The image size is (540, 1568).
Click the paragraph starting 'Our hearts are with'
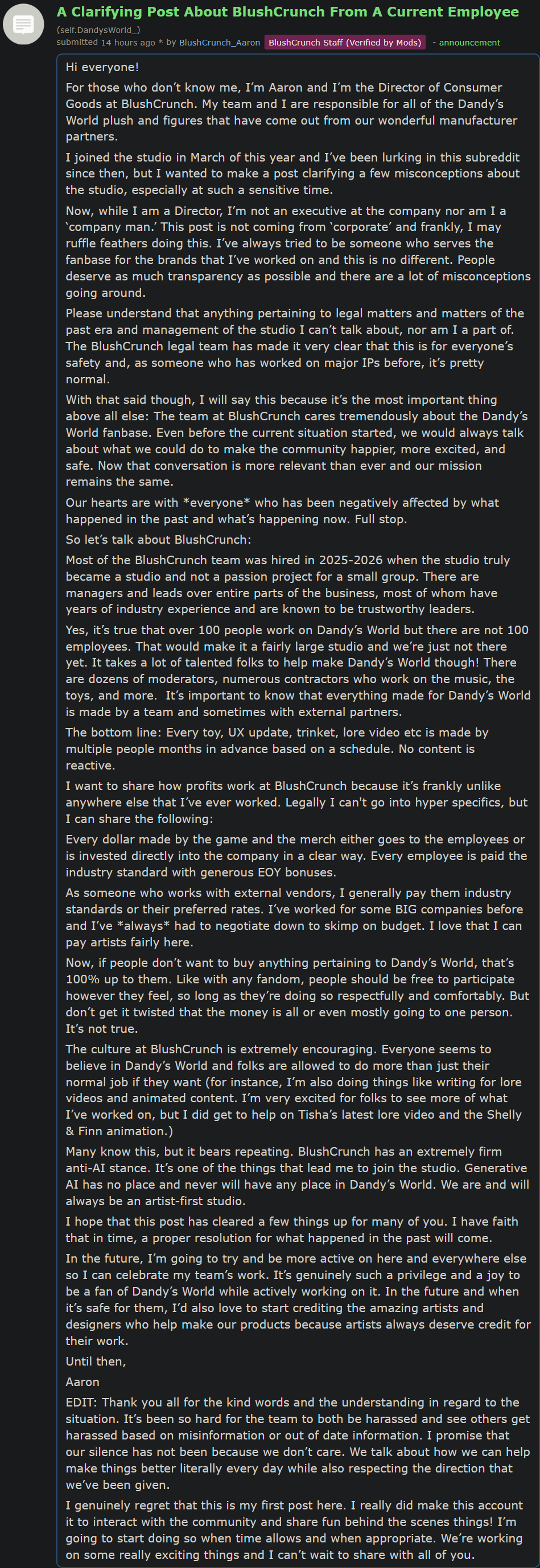click(x=282, y=511)
